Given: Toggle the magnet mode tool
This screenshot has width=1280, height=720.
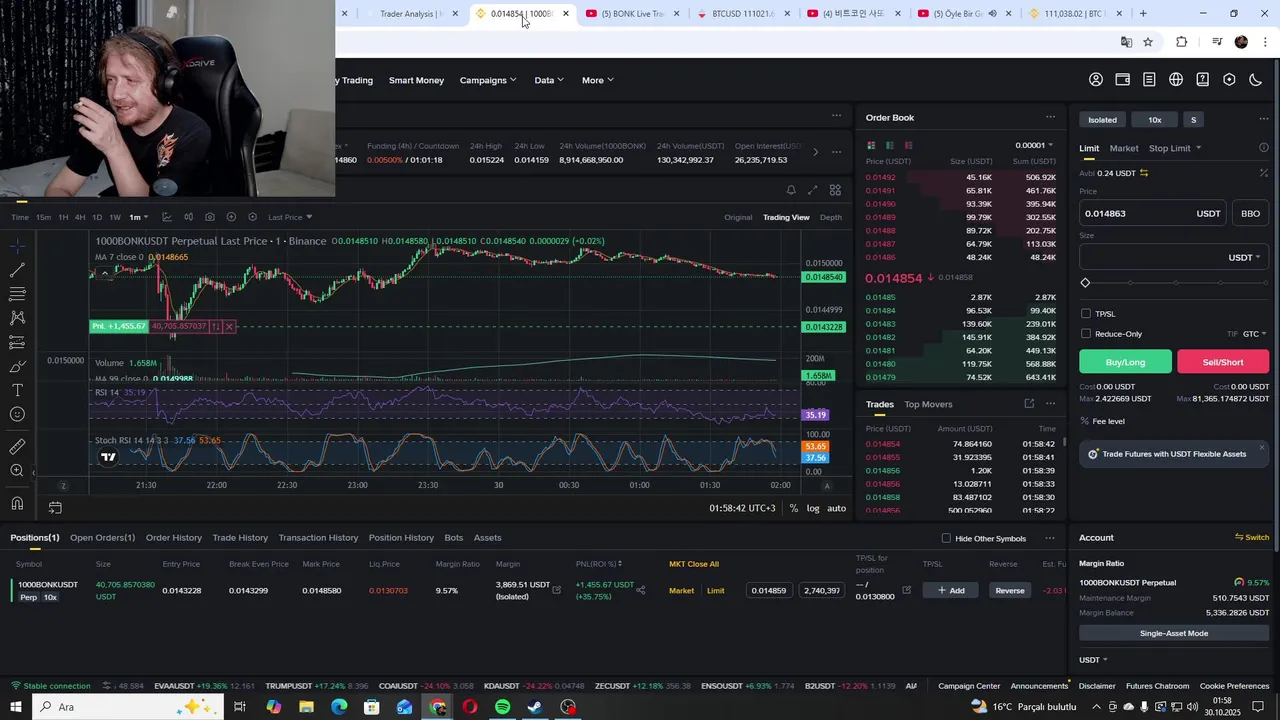Looking at the screenshot, I should coord(17,504).
